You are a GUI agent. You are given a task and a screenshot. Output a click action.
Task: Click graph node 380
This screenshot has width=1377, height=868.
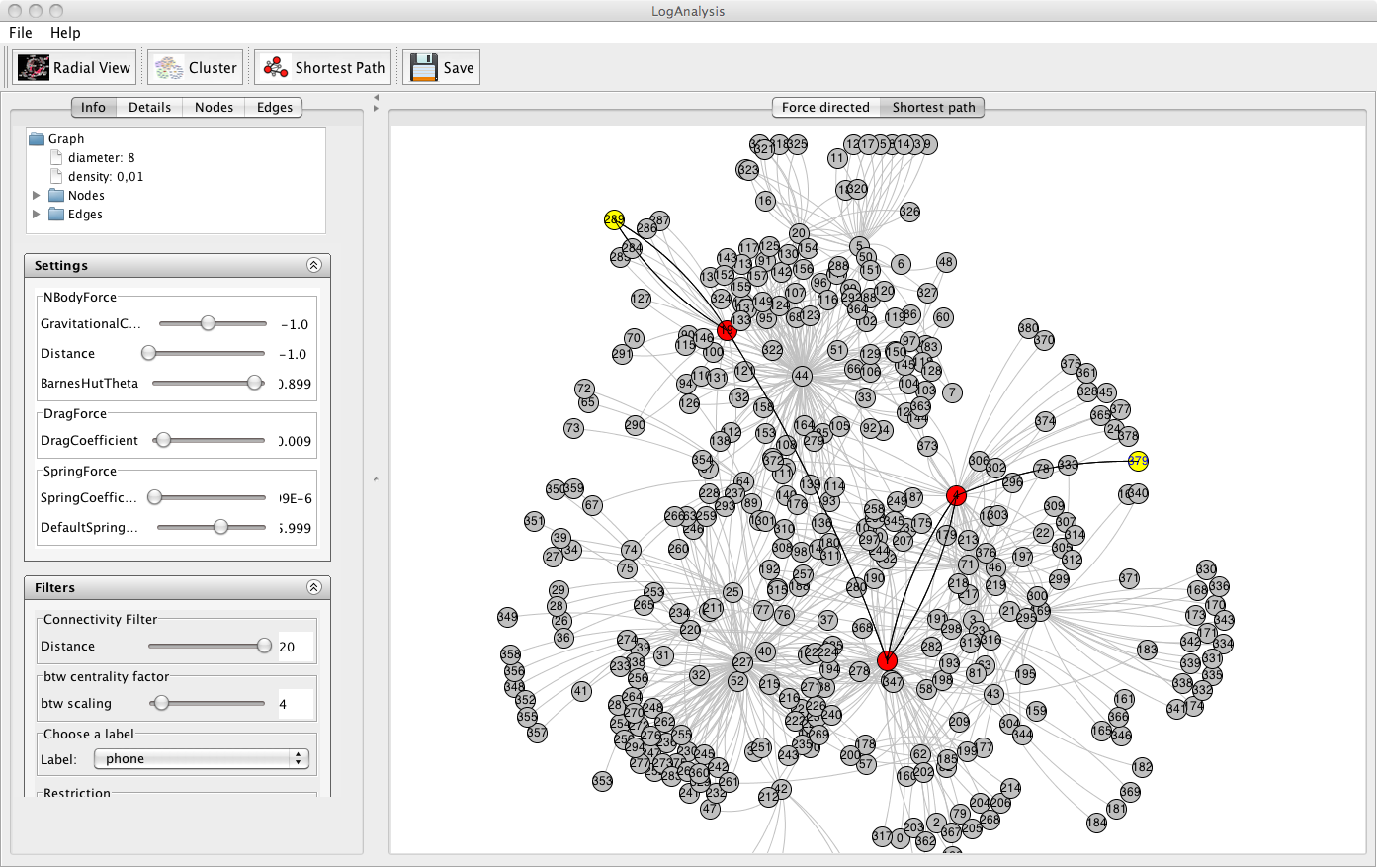tap(1028, 328)
